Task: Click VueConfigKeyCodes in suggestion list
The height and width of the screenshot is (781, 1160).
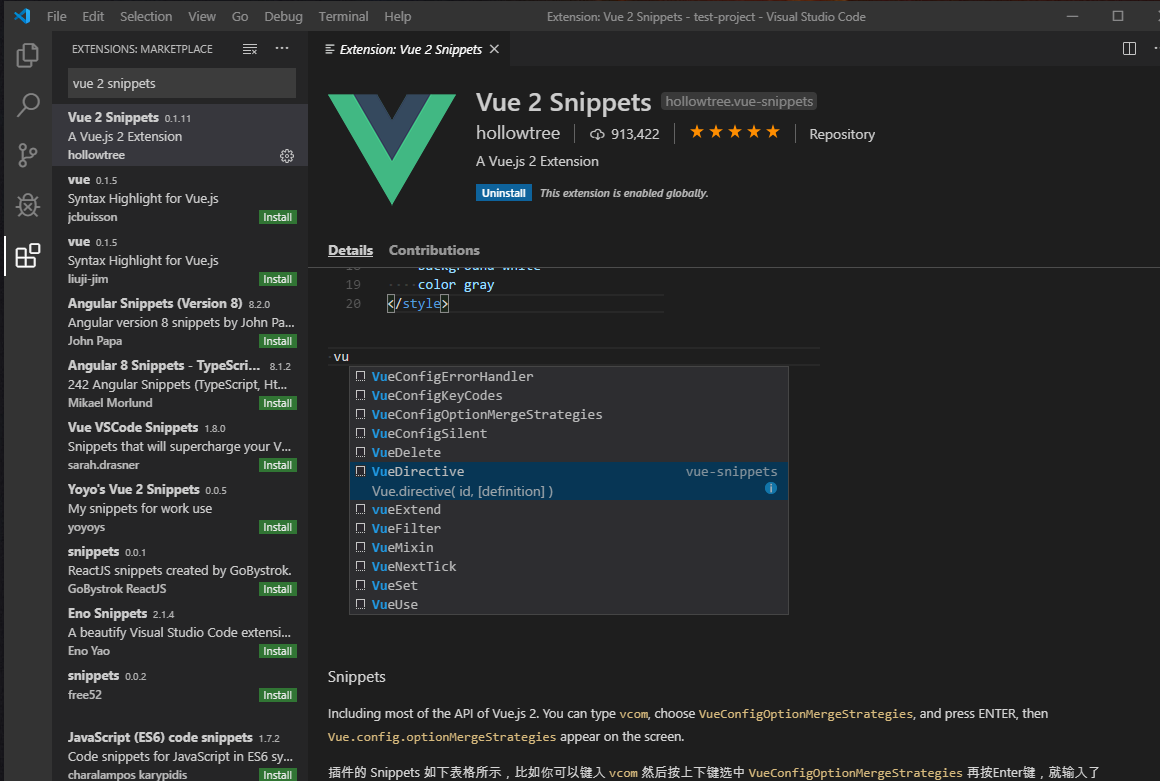Action: tap(568, 396)
